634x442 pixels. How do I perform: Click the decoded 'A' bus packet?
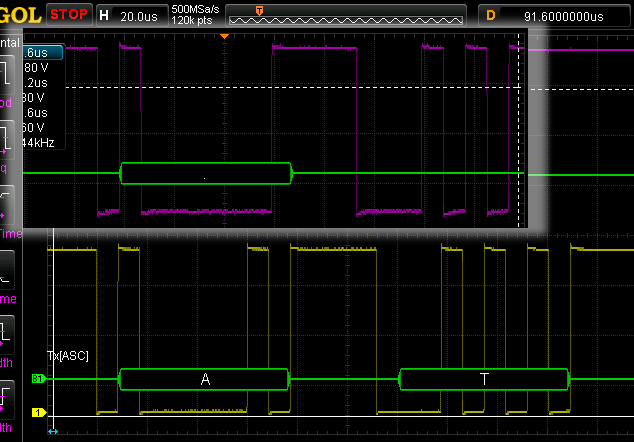(x=205, y=379)
